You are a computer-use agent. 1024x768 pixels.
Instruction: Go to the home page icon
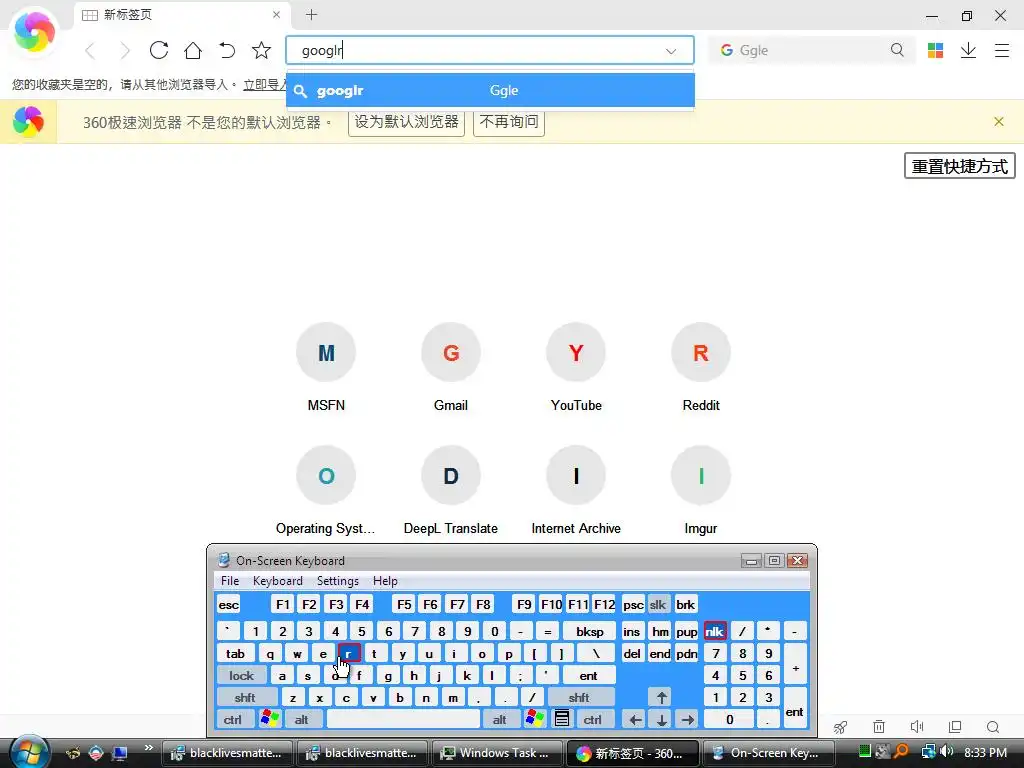tap(193, 50)
